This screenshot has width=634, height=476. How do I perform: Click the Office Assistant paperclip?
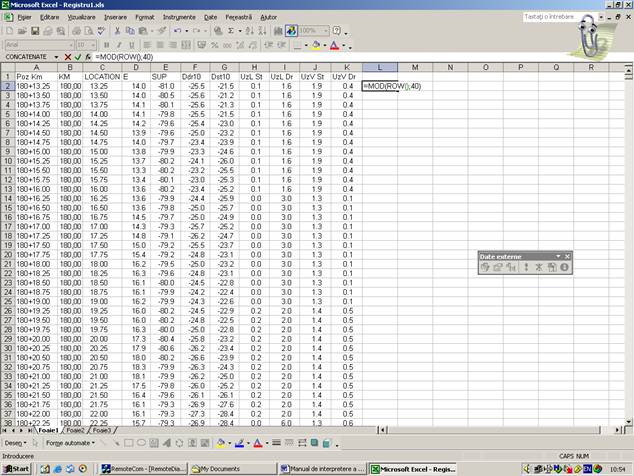(x=592, y=34)
